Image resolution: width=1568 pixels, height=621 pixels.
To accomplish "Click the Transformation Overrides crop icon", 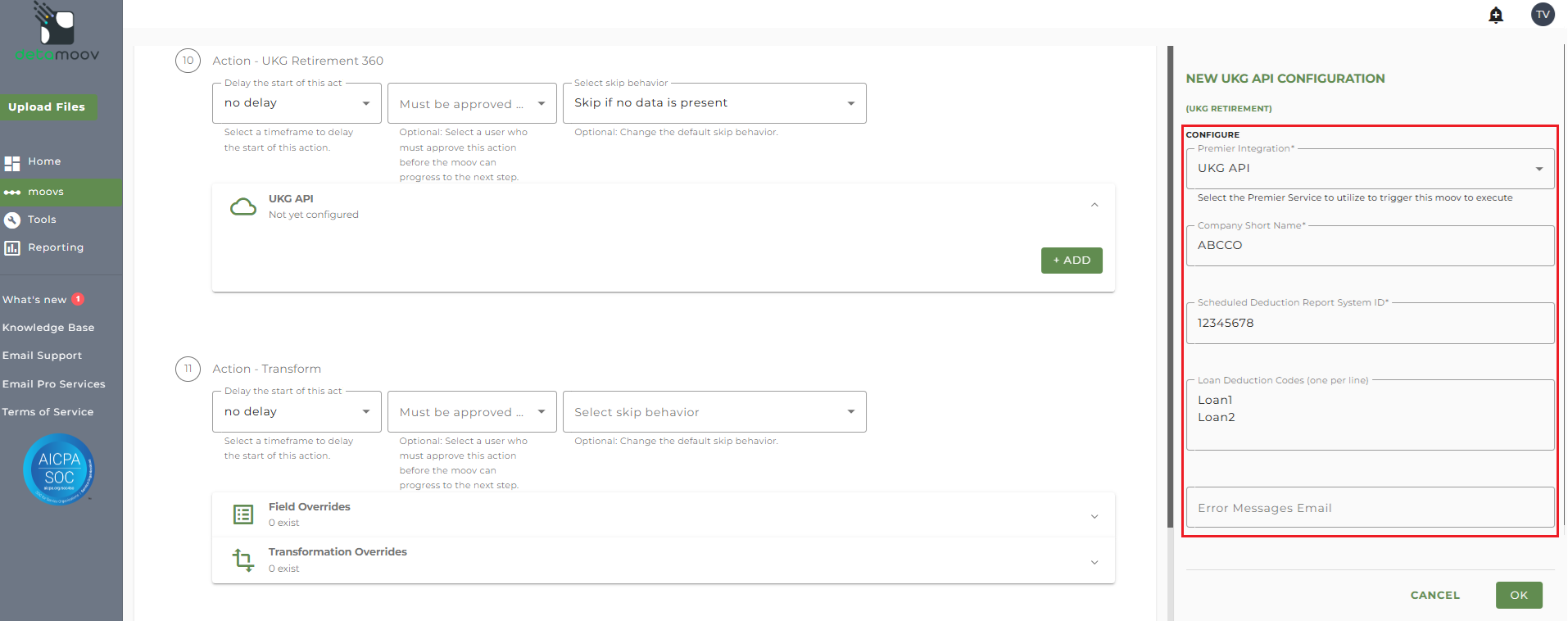I will pyautogui.click(x=243, y=560).
